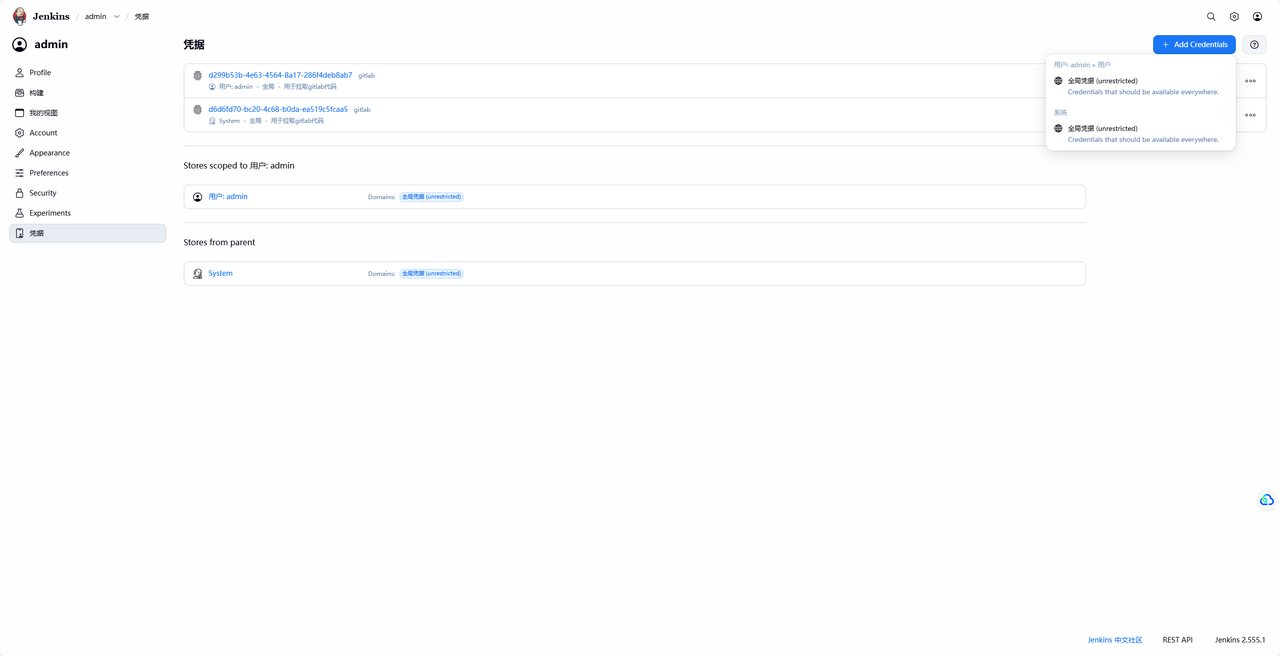Click small System icon in second credential details

[x=212, y=121]
